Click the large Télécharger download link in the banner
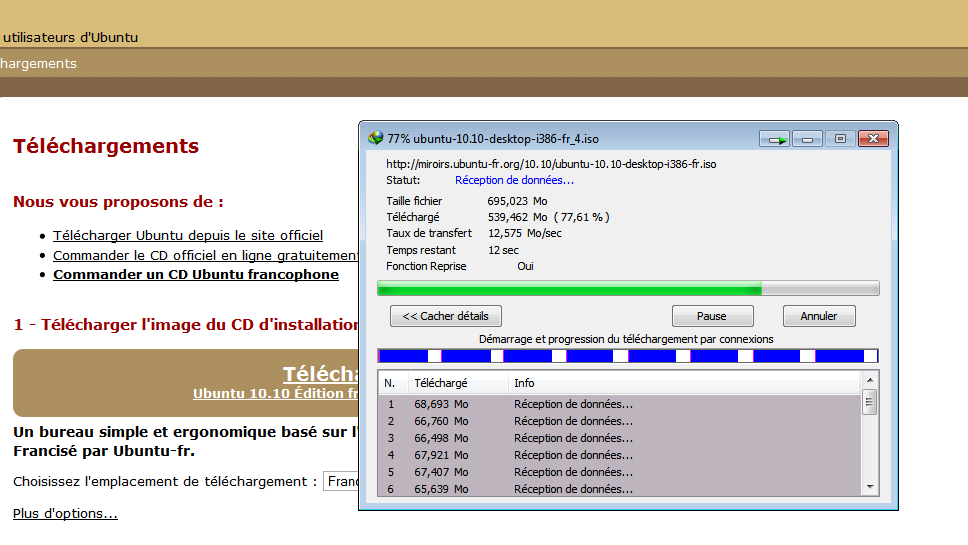This screenshot has width=968, height=545. 320,374
